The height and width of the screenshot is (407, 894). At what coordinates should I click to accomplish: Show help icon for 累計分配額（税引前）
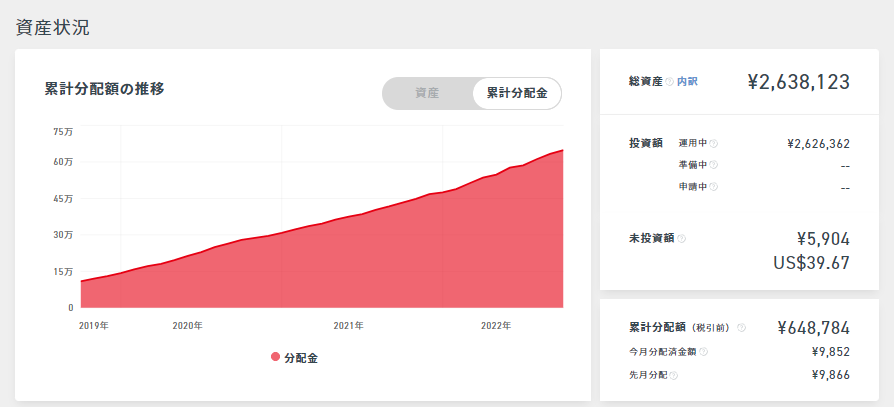click(741, 328)
